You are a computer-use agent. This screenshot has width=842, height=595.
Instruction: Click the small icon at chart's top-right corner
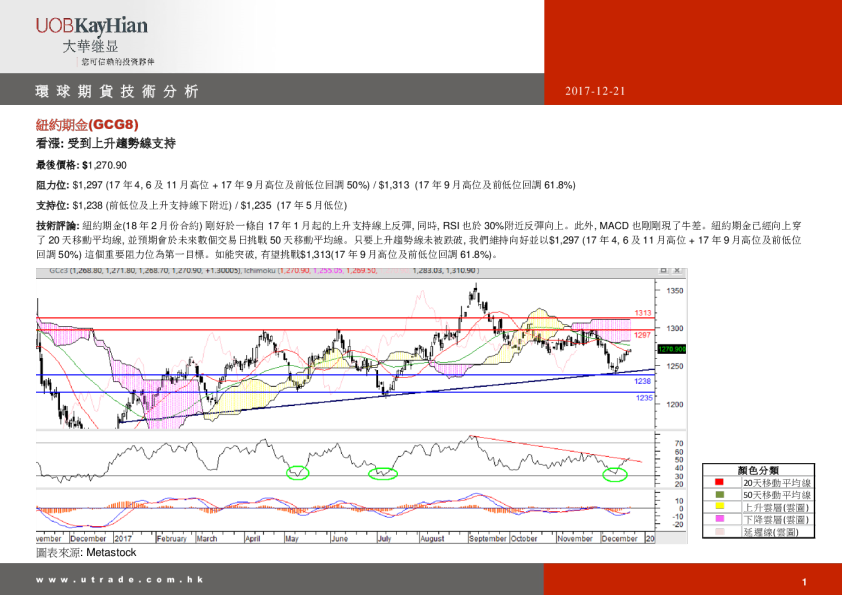[661, 270]
